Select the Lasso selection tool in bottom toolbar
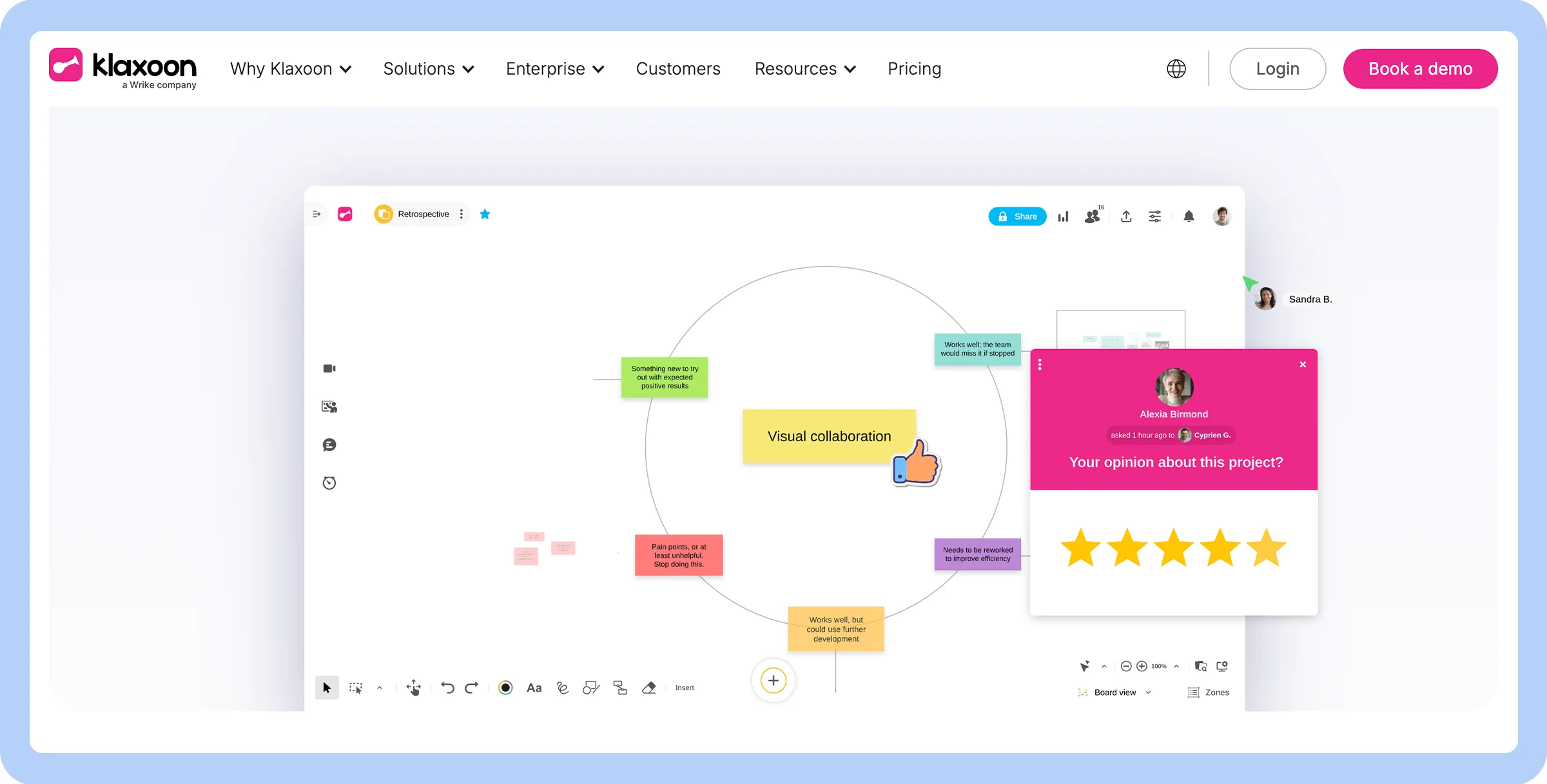Screen dimensions: 1547x784 coord(355,687)
